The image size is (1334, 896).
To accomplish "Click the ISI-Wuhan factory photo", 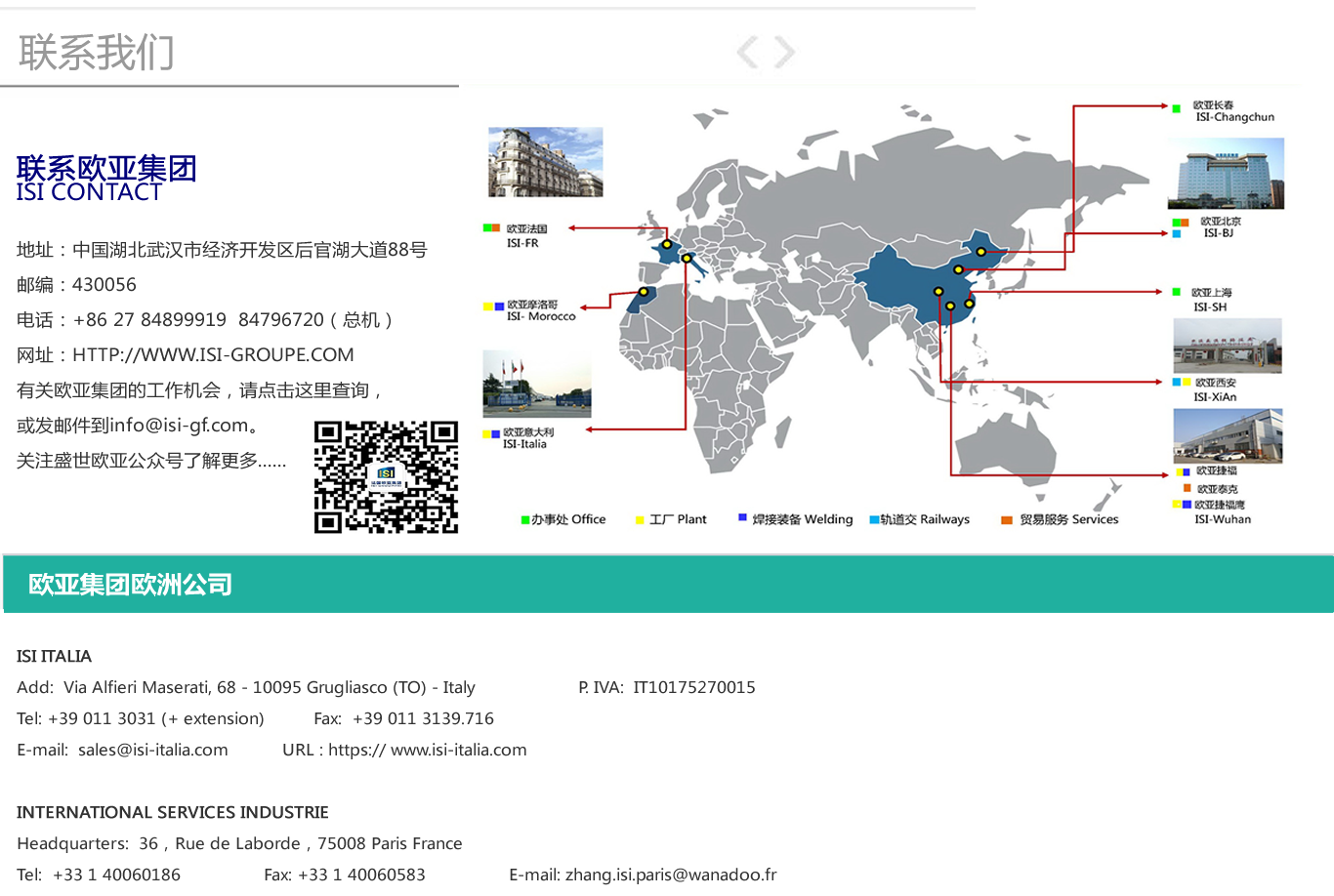I will tap(1228, 435).
